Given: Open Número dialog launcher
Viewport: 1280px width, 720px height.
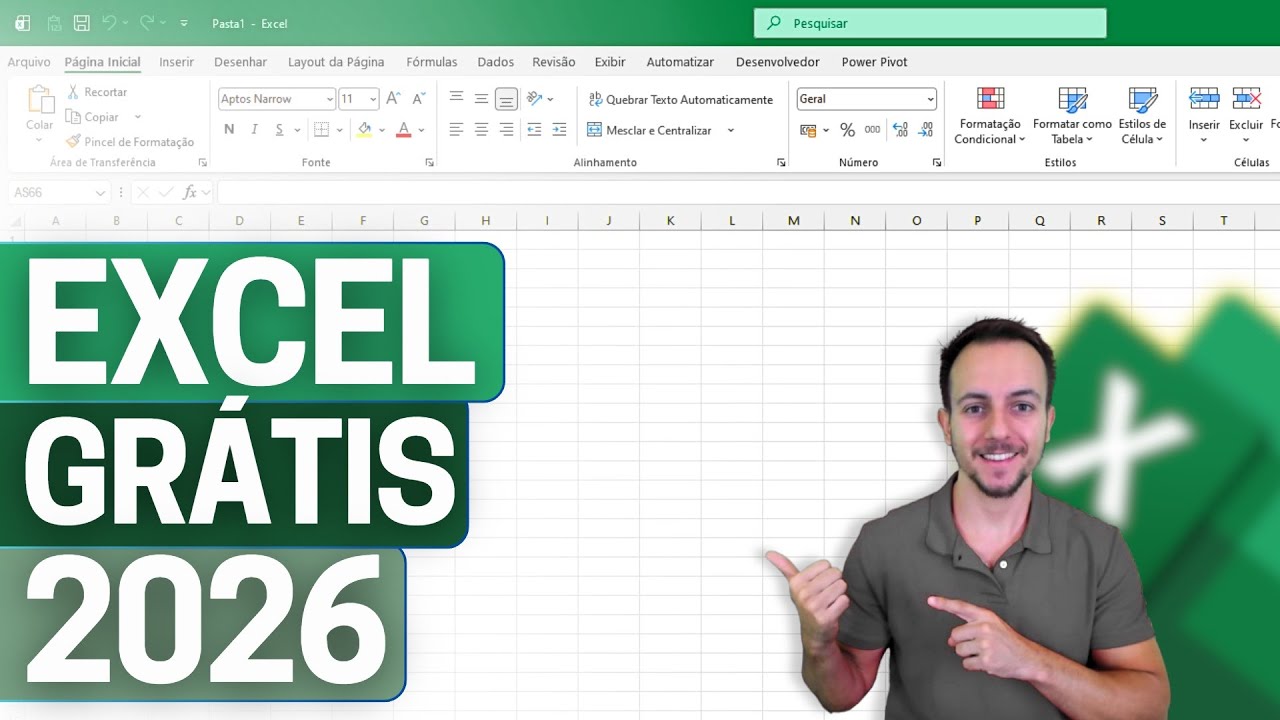Looking at the screenshot, I should 937,162.
